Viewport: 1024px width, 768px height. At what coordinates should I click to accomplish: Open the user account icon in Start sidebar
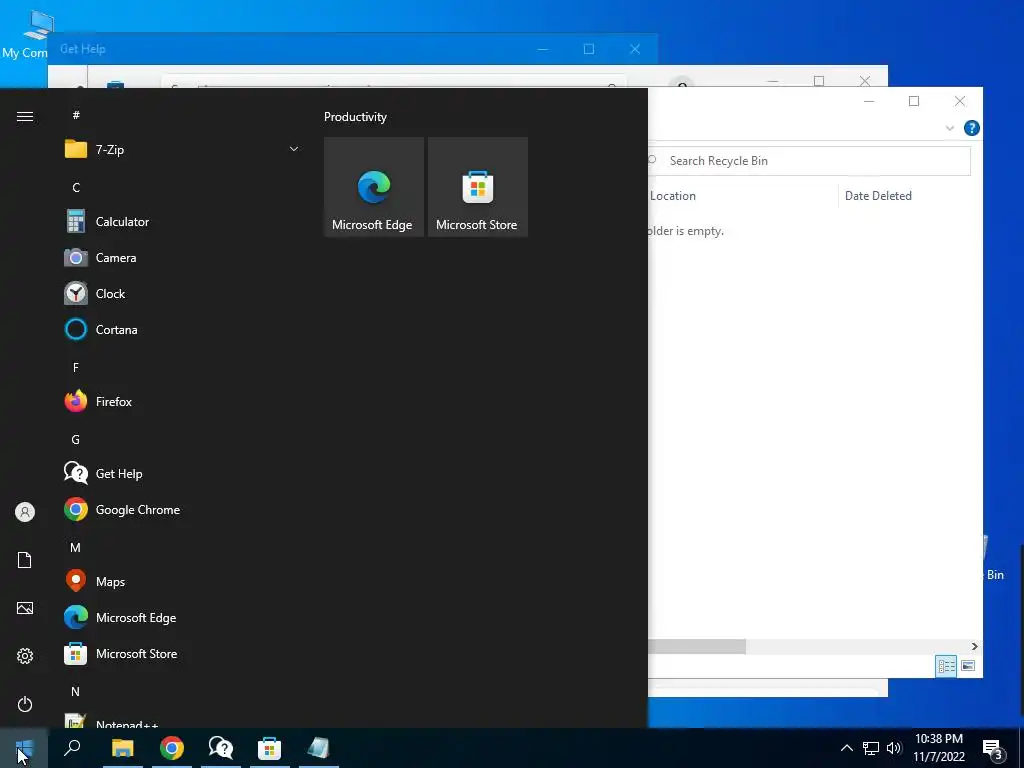pos(25,512)
